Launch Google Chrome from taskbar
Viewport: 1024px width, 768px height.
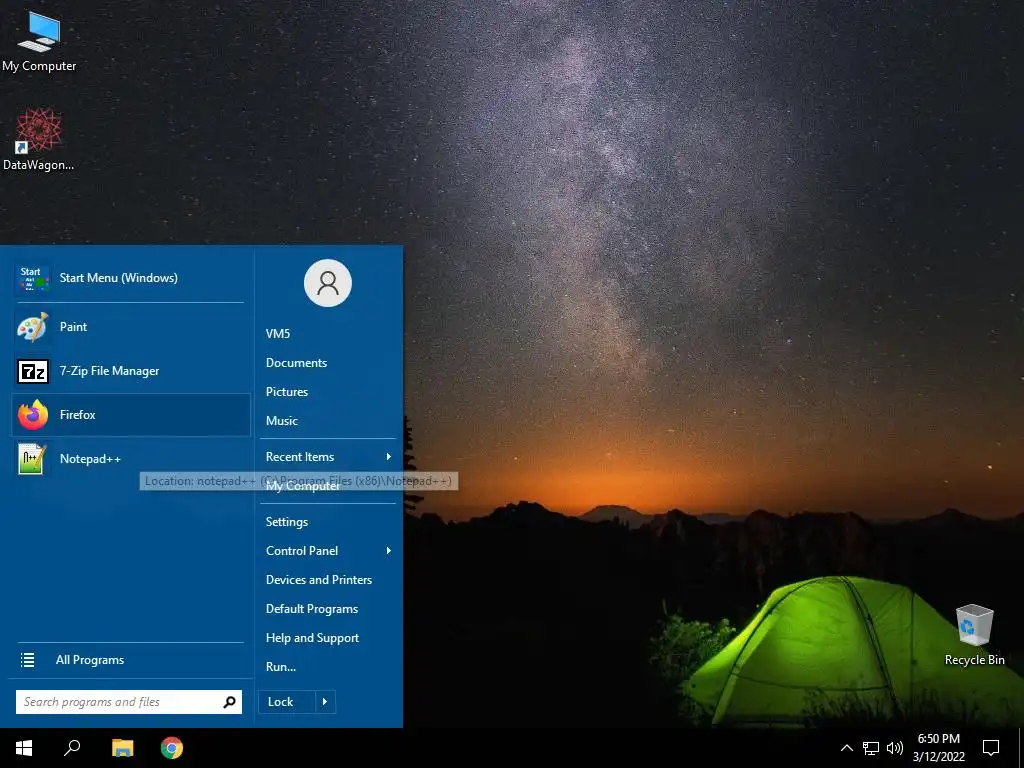[x=172, y=748]
